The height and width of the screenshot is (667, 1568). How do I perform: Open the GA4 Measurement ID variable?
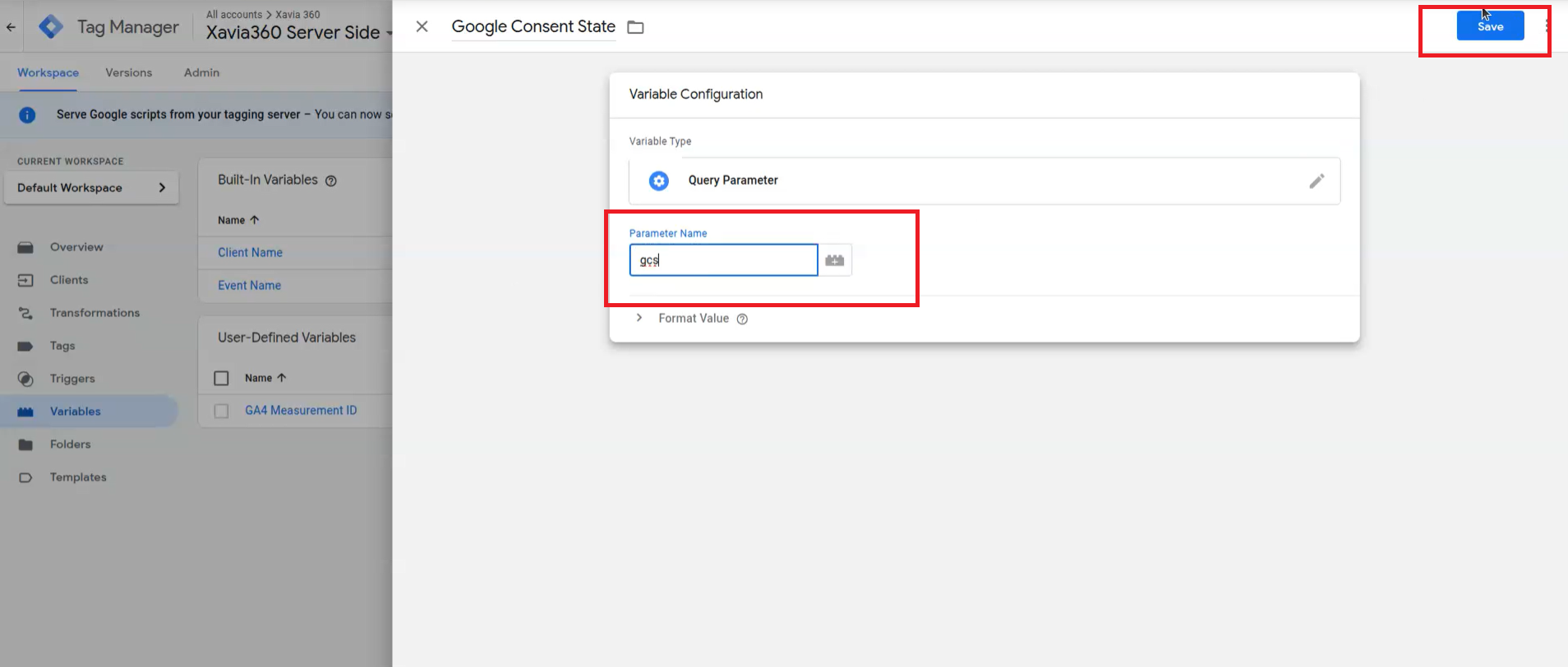(x=301, y=411)
